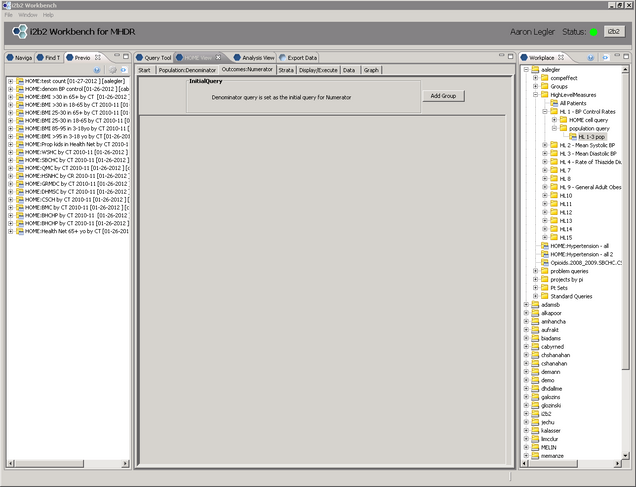
Task: Expand the compeffect folder
Action: click(x=535, y=78)
